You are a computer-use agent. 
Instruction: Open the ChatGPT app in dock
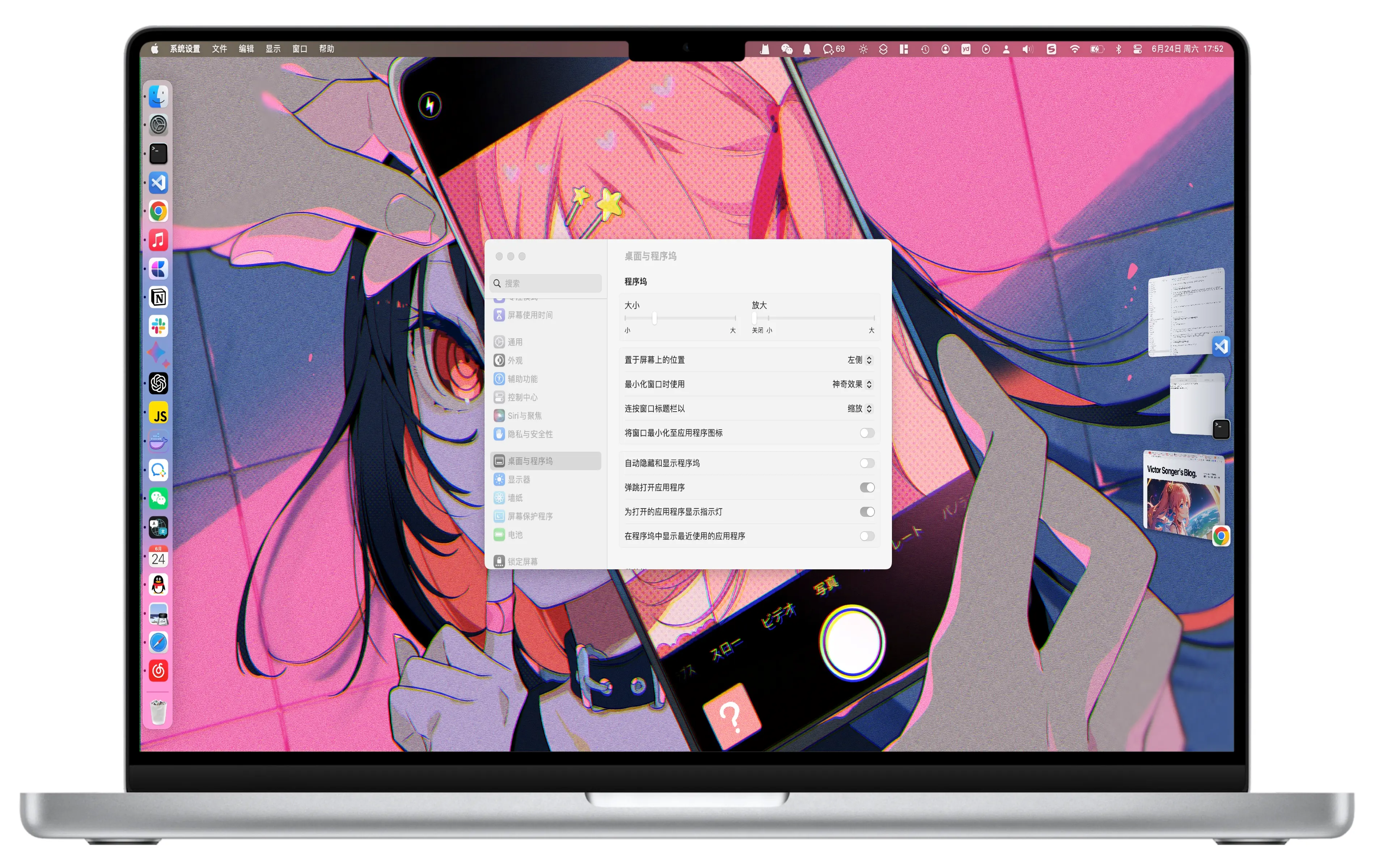coord(158,383)
